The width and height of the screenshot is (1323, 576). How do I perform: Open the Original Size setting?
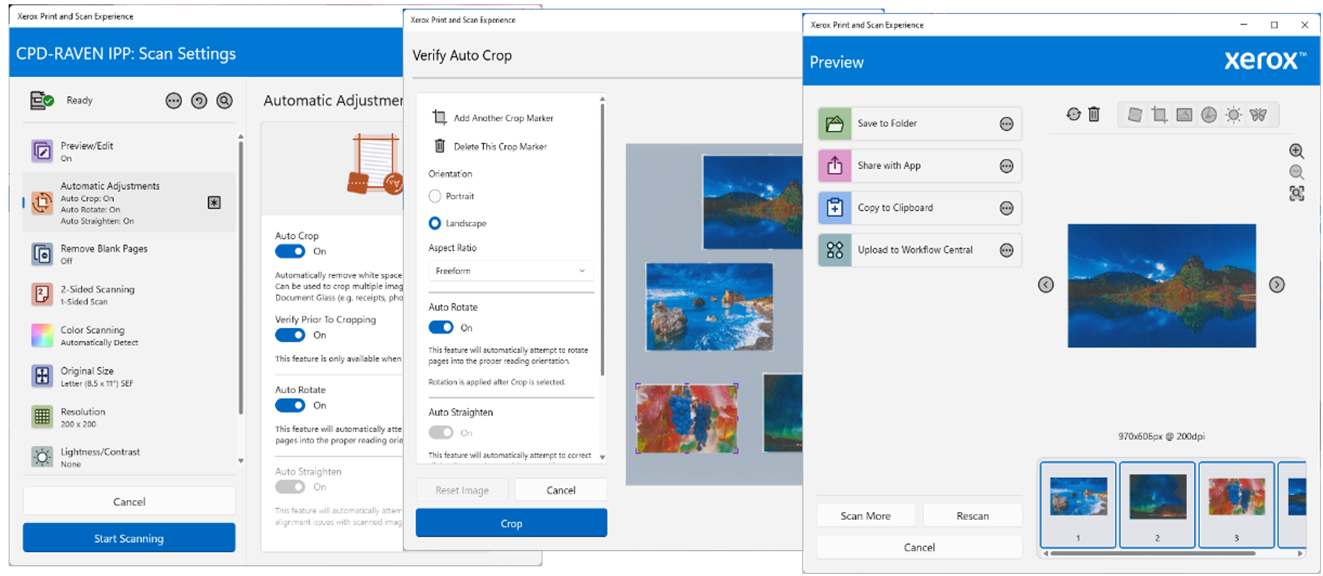pyautogui.click(x=130, y=377)
